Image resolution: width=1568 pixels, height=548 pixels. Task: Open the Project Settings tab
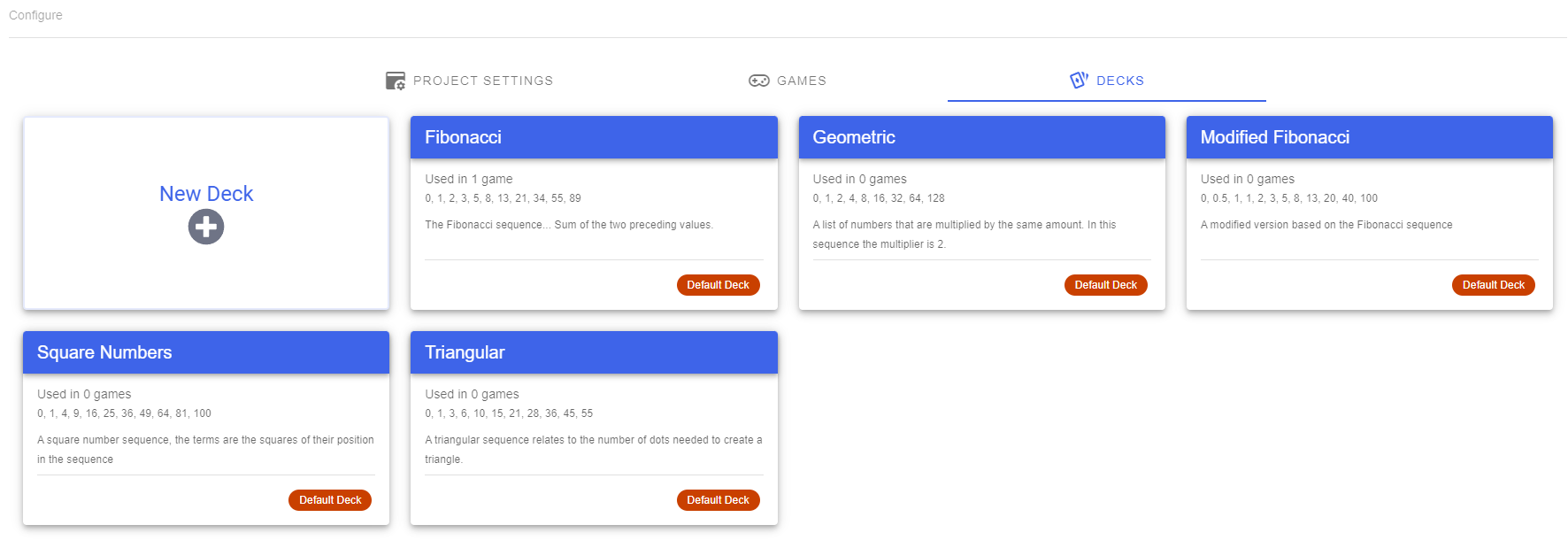point(469,81)
